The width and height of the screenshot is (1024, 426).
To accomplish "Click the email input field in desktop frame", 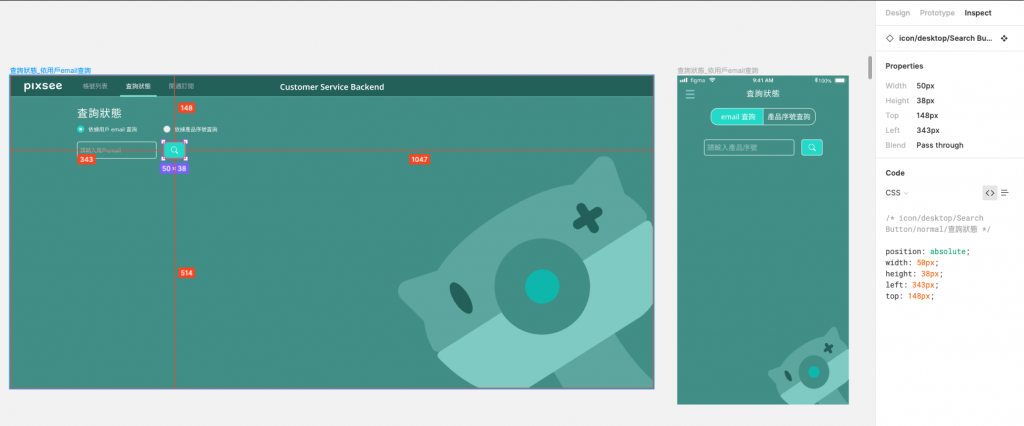I will 117,150.
